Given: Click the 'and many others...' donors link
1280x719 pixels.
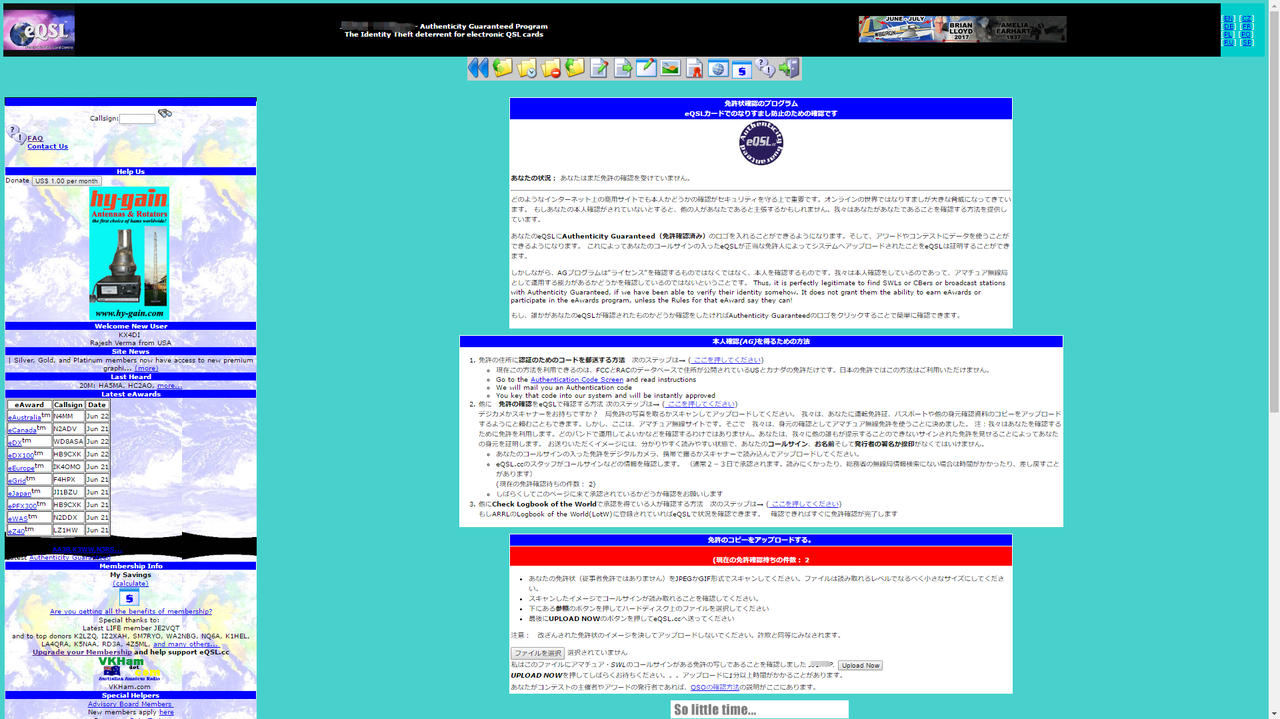Looking at the screenshot, I should point(185,644).
